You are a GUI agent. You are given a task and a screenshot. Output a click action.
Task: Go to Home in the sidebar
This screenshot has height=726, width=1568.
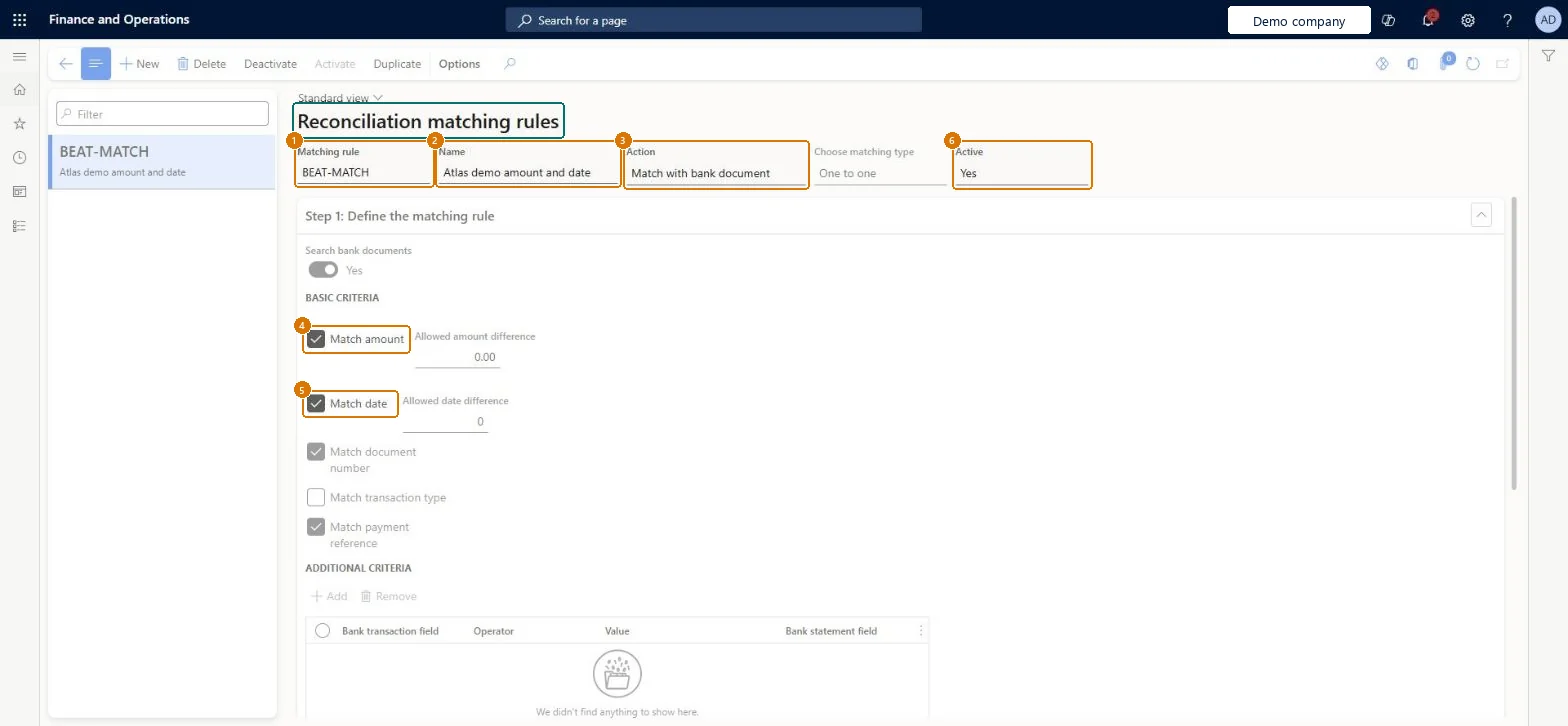pos(19,90)
